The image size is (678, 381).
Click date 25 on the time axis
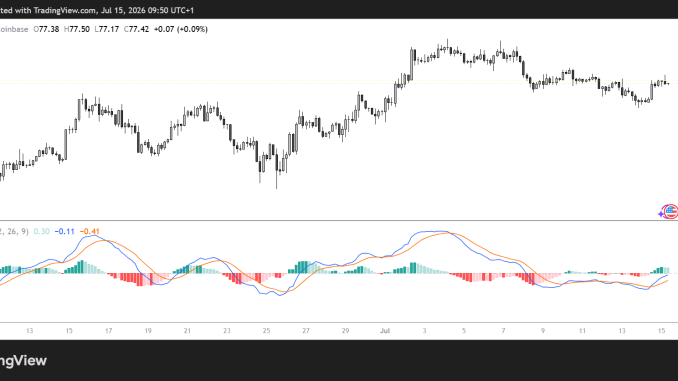pos(266,331)
